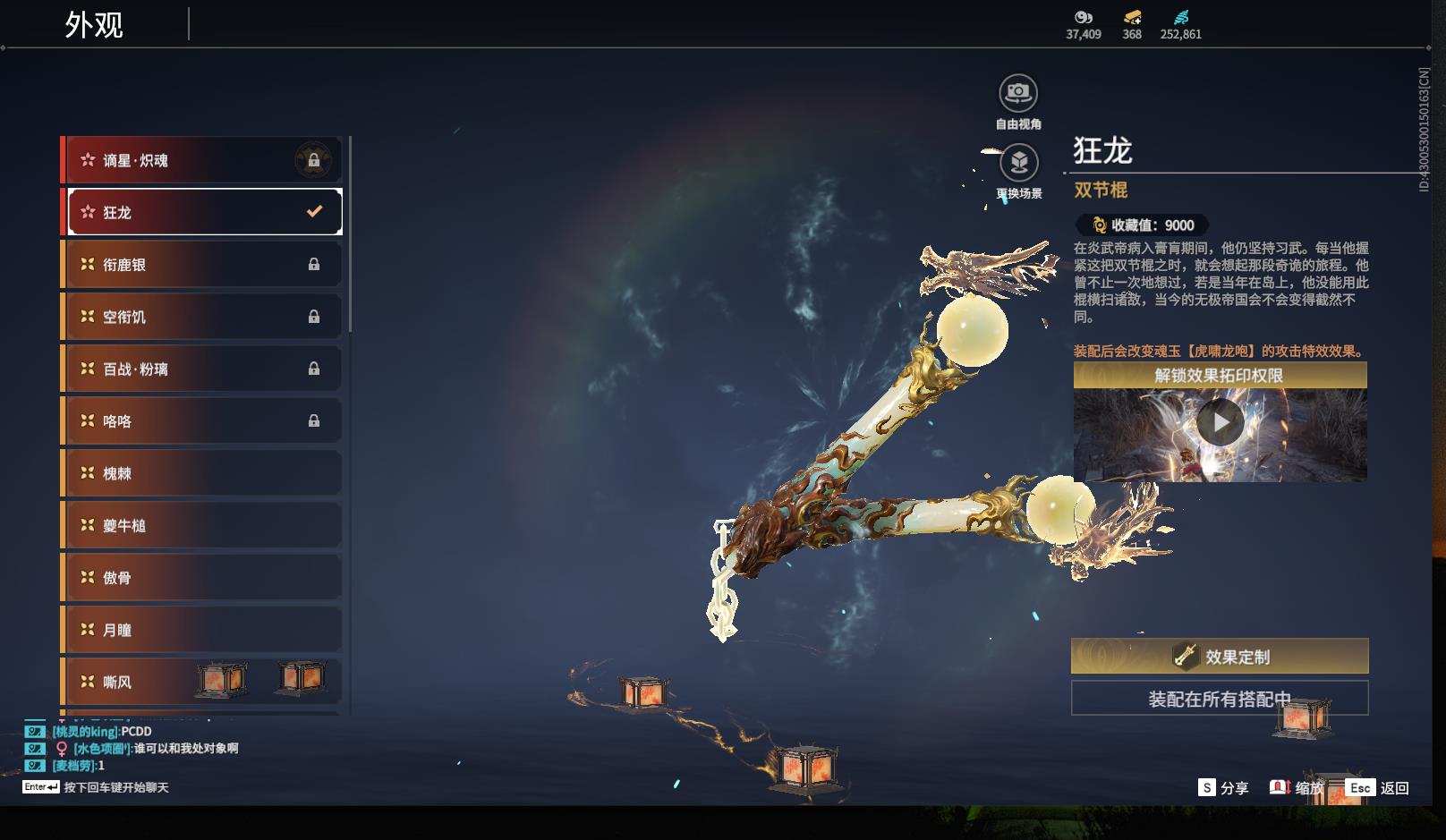Click the equipped checkmark on 狂龙
Image resolution: width=1446 pixels, height=840 pixels.
[x=314, y=212]
